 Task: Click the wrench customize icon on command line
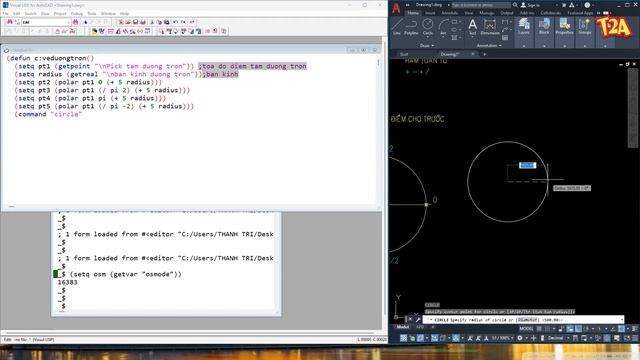click(x=418, y=320)
